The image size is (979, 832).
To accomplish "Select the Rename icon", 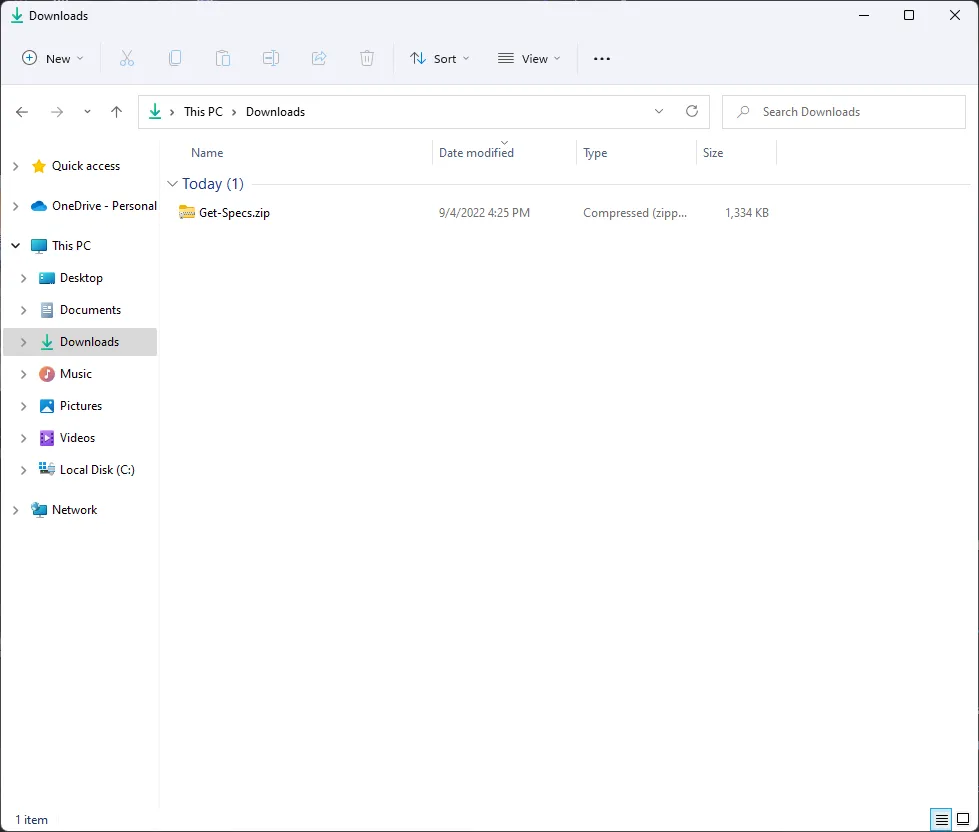I will (x=271, y=58).
